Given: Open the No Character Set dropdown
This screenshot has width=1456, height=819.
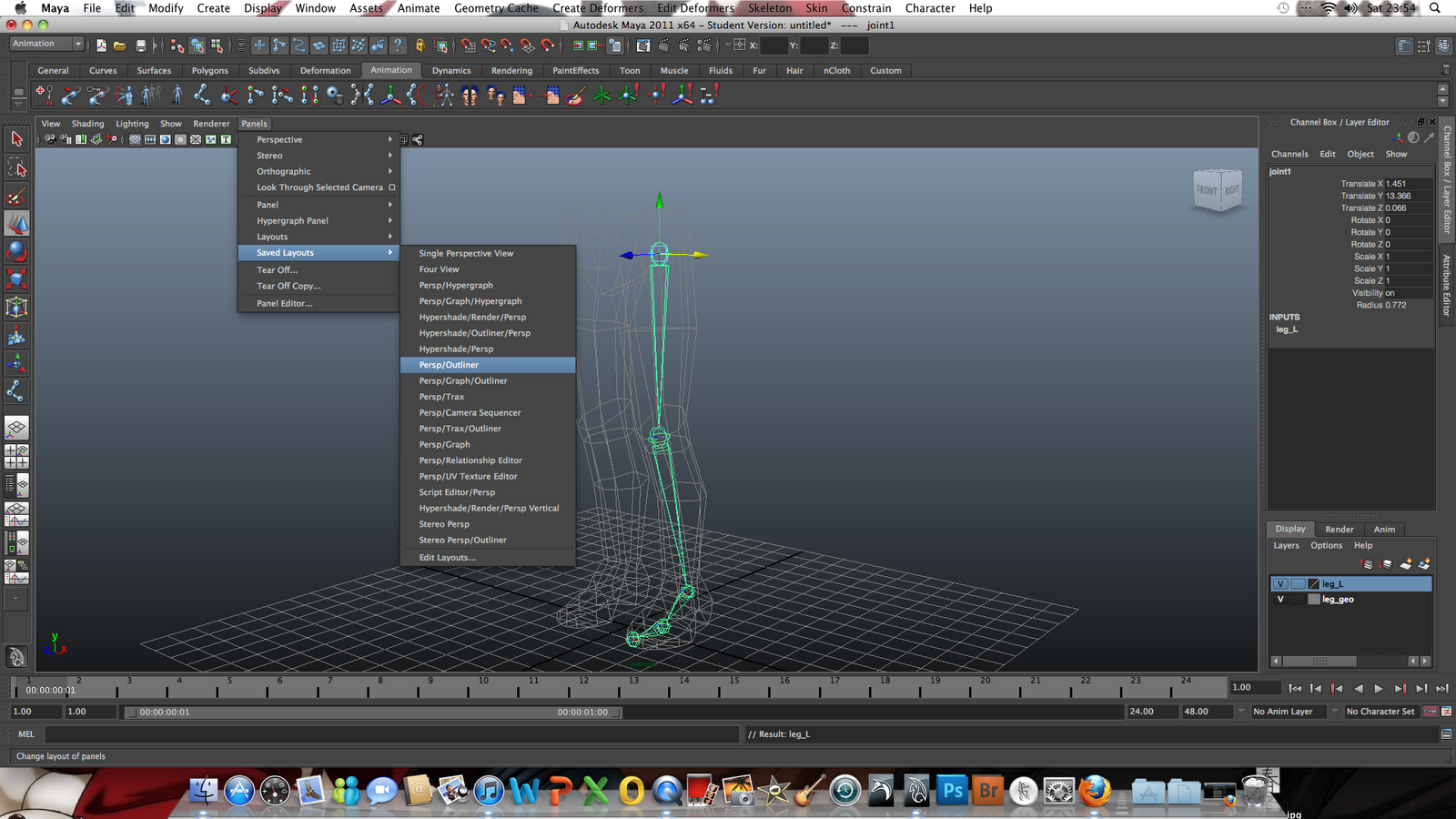Looking at the screenshot, I should 1381,712.
